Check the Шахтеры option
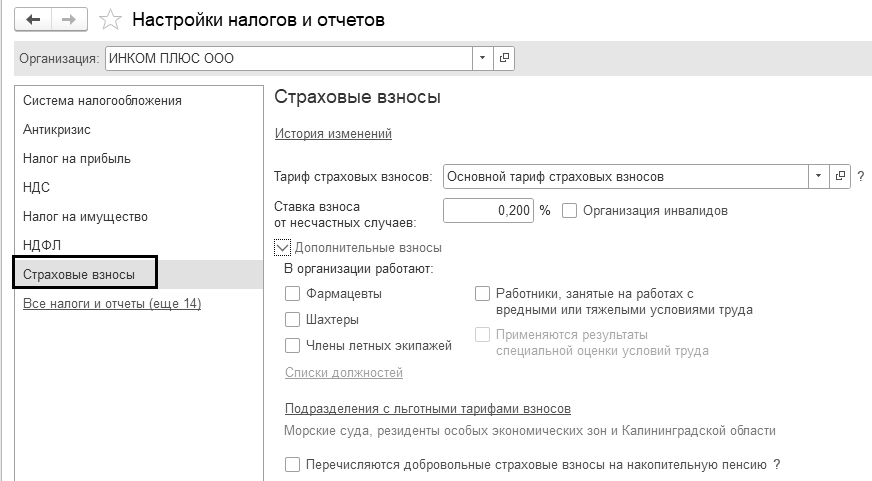The image size is (872, 481). point(292,320)
